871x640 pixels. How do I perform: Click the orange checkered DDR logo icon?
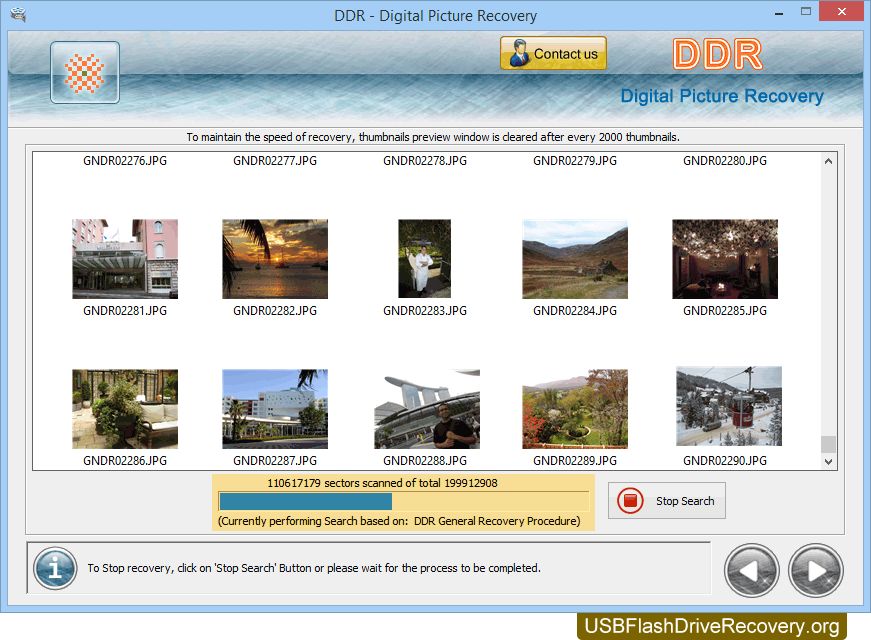coord(84,72)
